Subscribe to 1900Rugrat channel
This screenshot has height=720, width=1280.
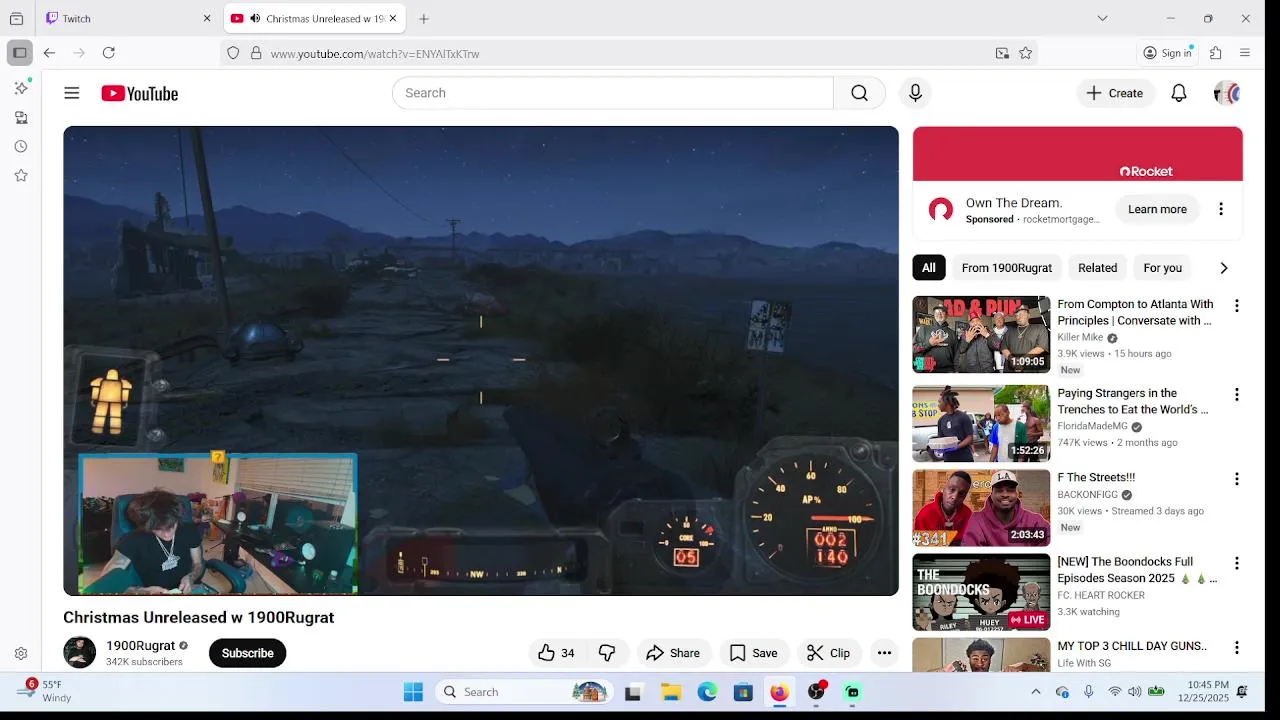click(247, 653)
